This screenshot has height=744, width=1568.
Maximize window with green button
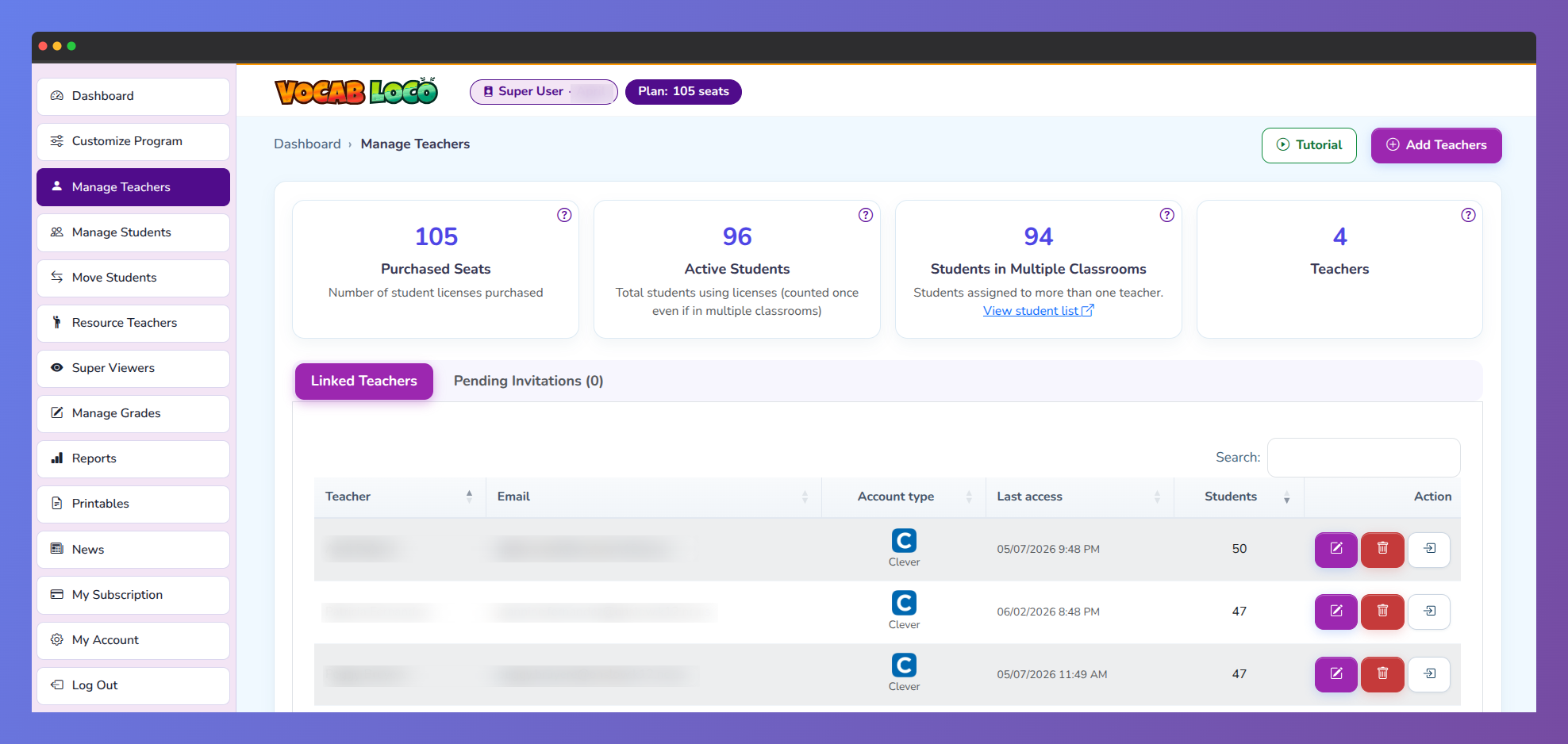[71, 46]
